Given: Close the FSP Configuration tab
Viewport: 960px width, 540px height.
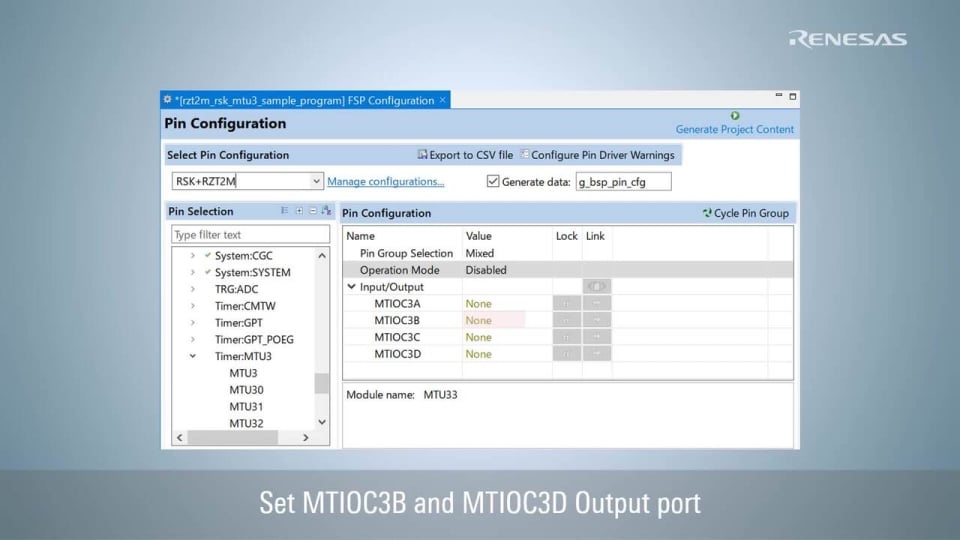Looking at the screenshot, I should [443, 100].
